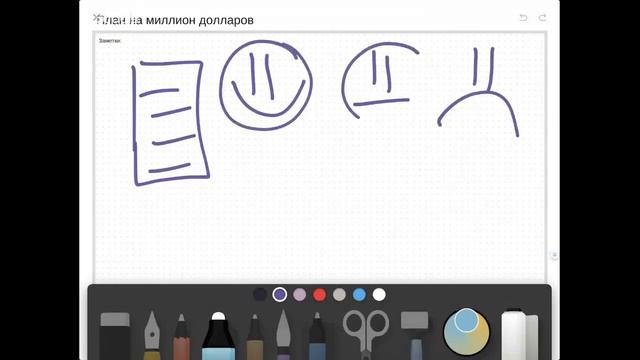640x360 pixels.
Task: Select the fountain pen nib tool
Action: [152, 336]
